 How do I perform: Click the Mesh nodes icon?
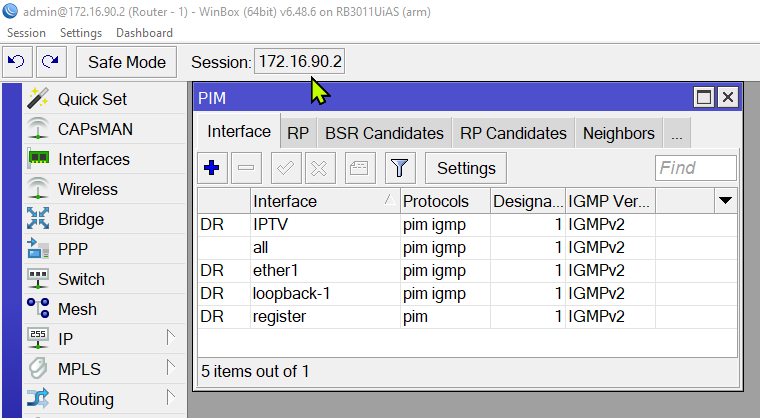(38, 308)
